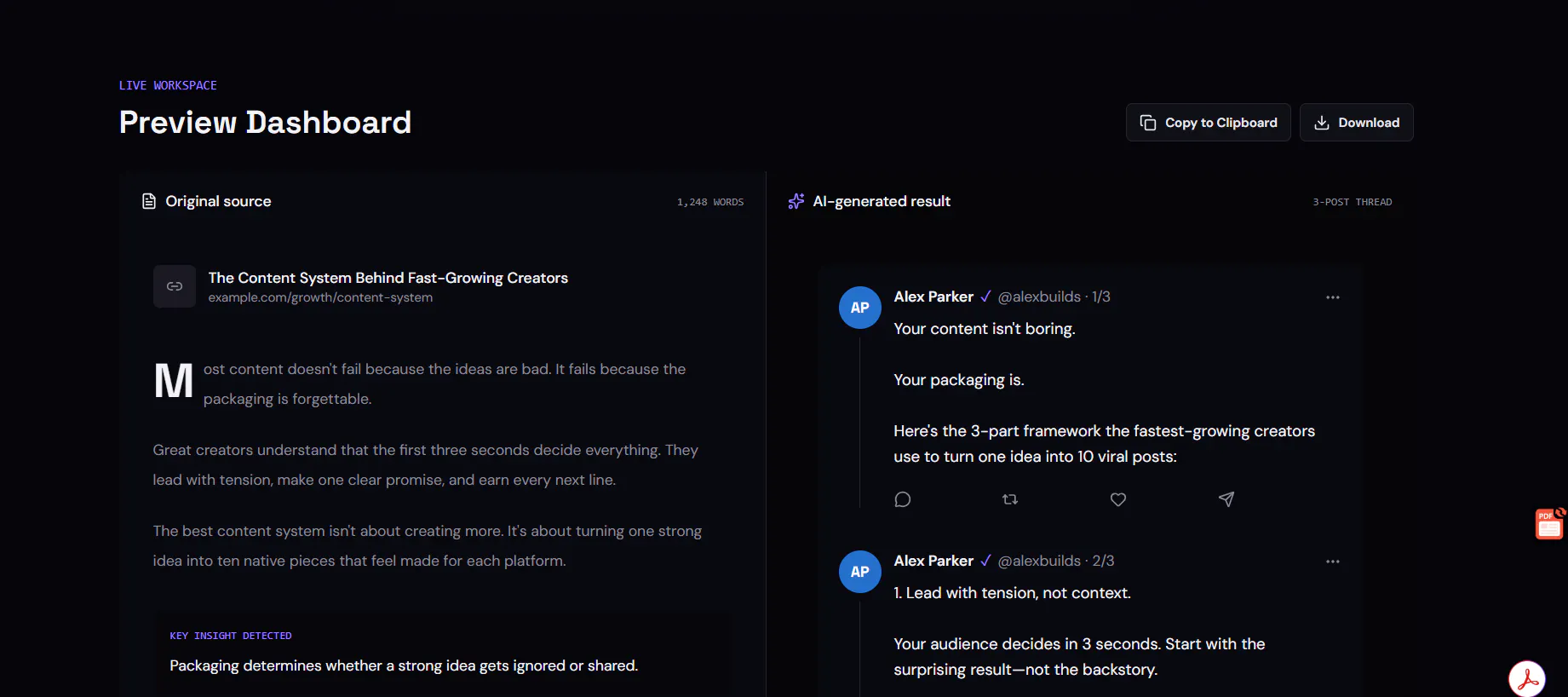Click Alex Parker name on post 2/3
The width and height of the screenshot is (1568, 697).
(x=933, y=561)
